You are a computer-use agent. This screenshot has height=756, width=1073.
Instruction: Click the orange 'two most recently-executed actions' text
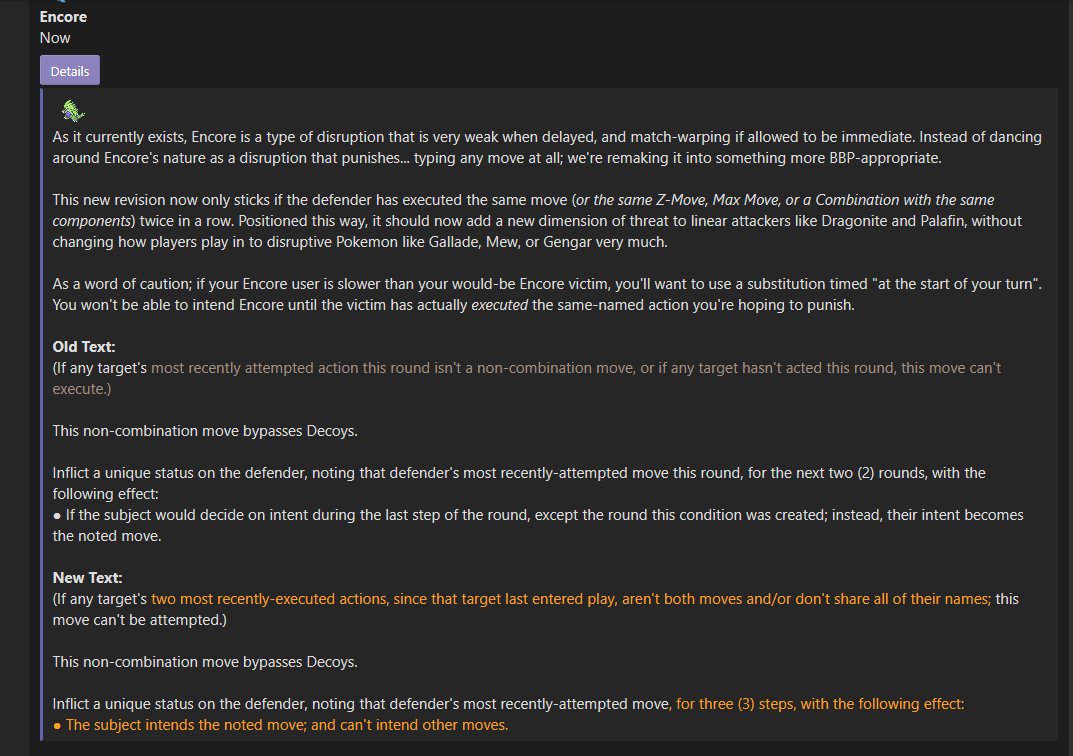coord(270,599)
